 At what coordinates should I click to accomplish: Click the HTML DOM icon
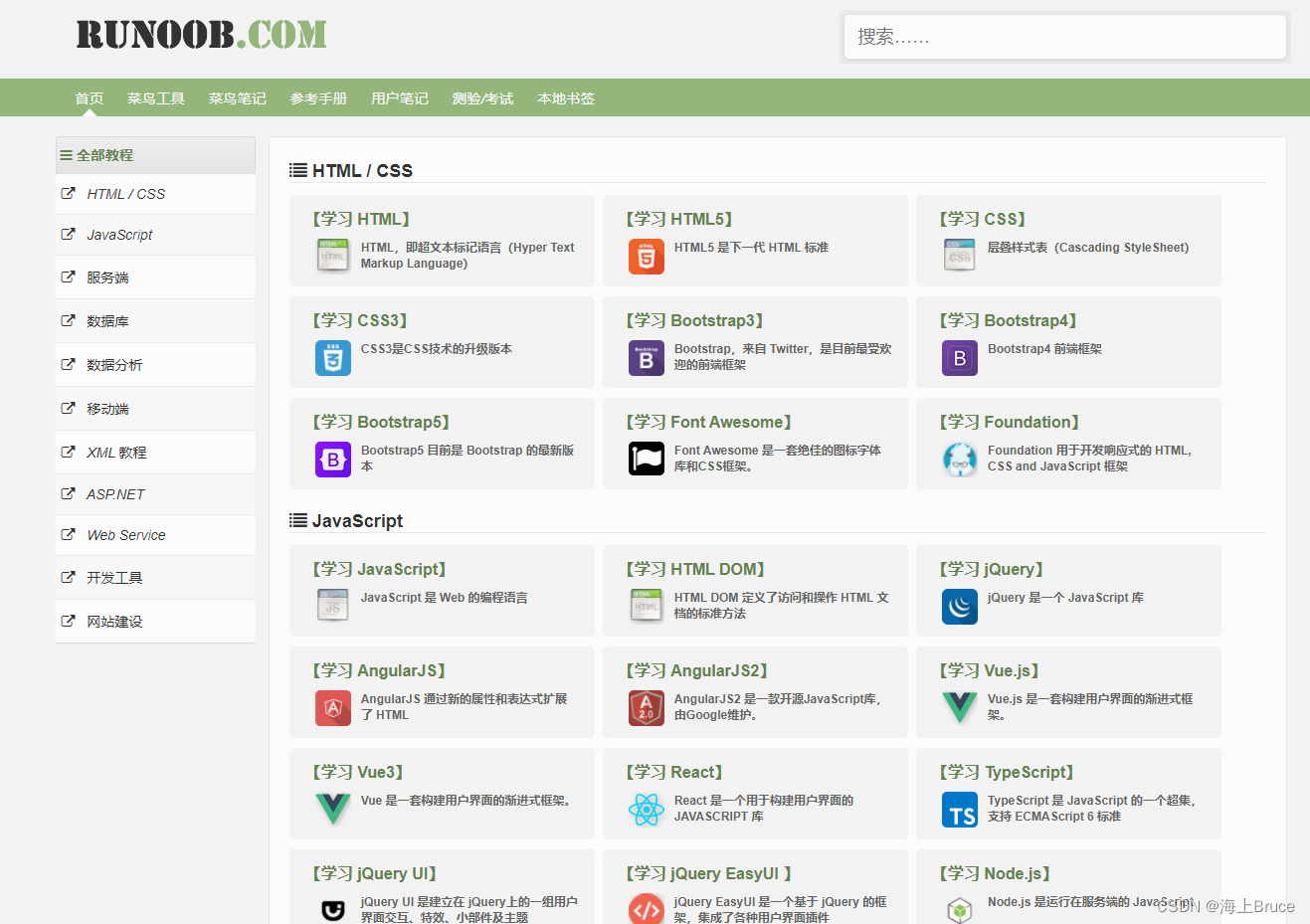click(x=647, y=607)
